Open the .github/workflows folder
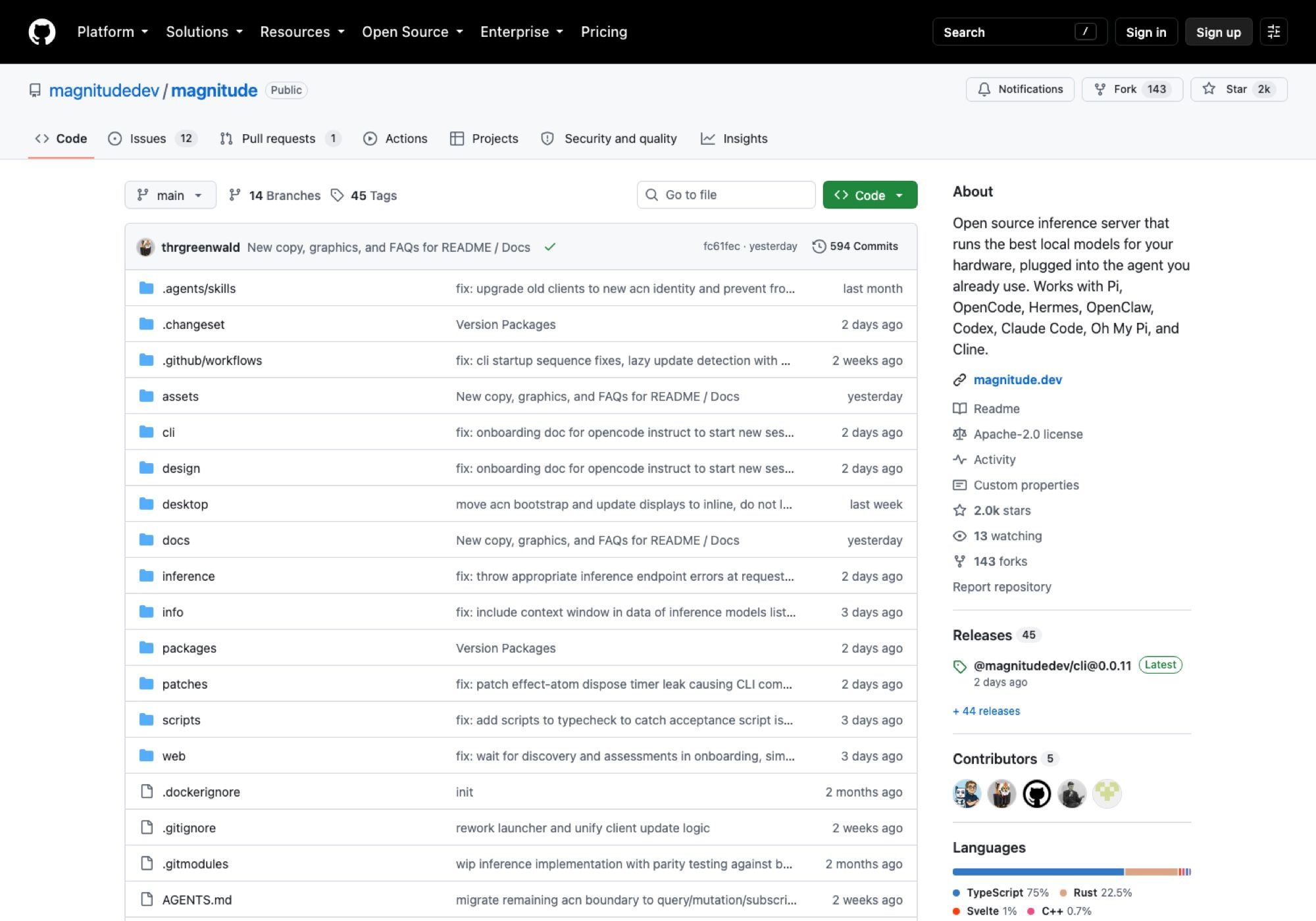Screen dimensions: 1316x921 point(212,361)
